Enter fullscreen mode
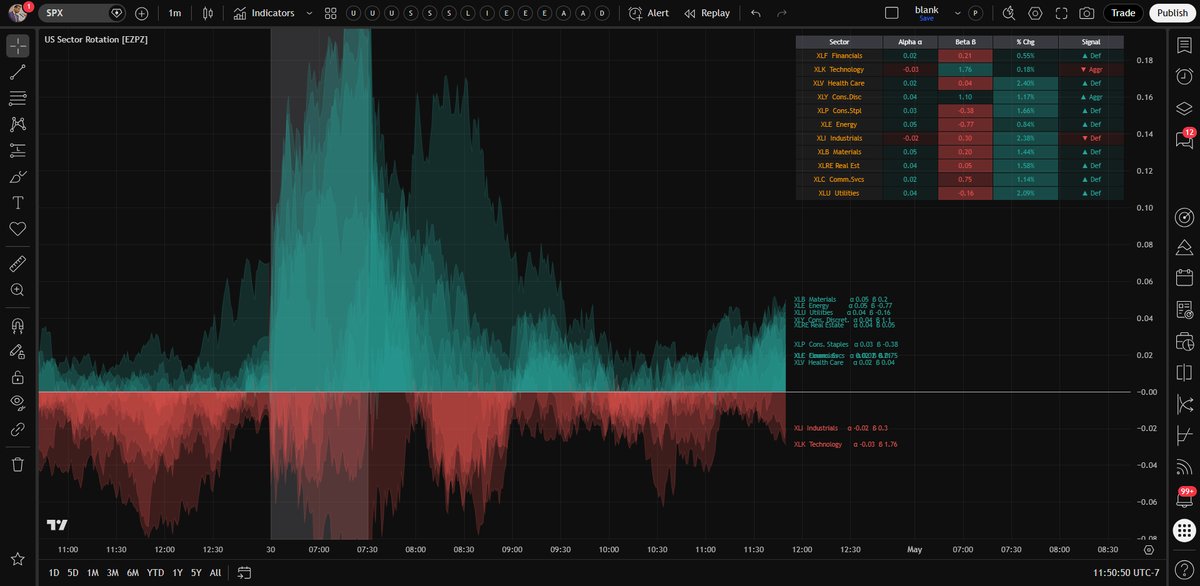Image resolution: width=1200 pixels, height=586 pixels. [1061, 13]
